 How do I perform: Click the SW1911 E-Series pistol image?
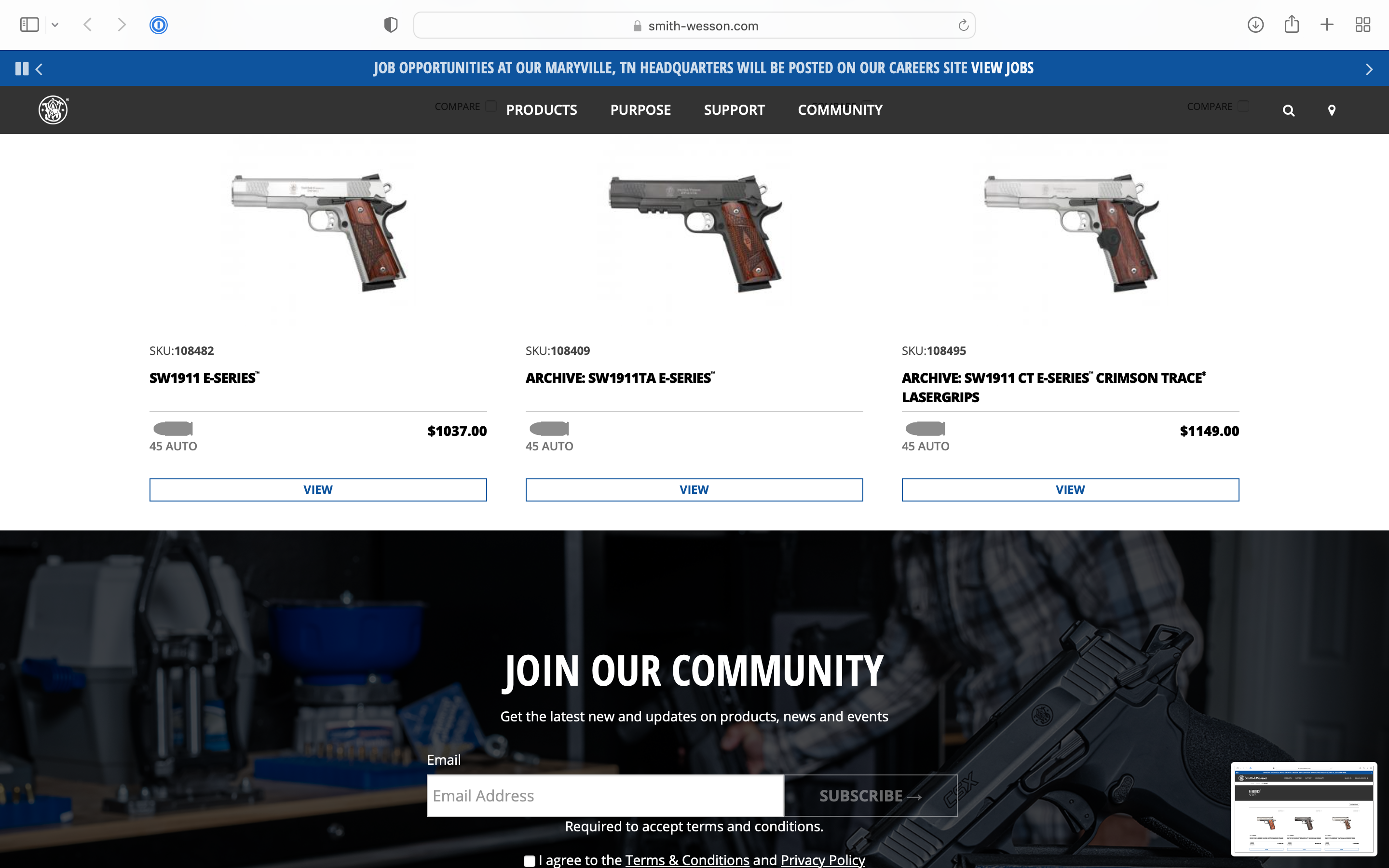(318, 232)
